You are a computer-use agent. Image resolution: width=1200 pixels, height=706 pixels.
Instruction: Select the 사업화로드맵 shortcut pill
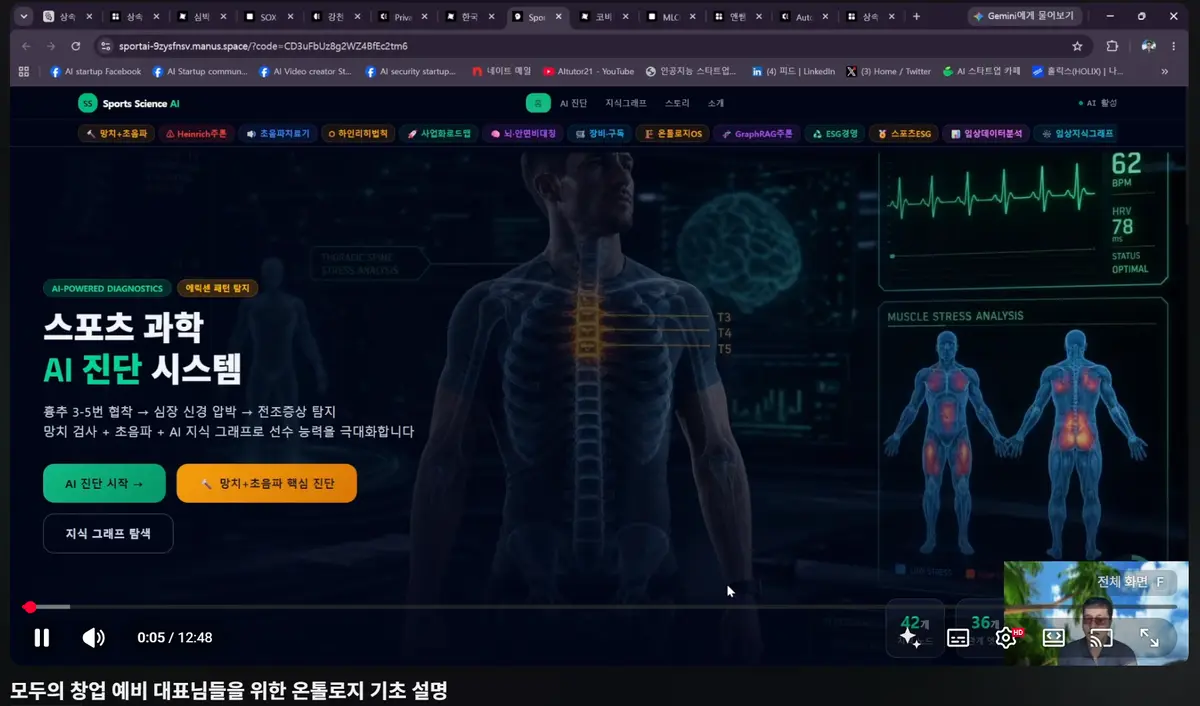point(438,133)
